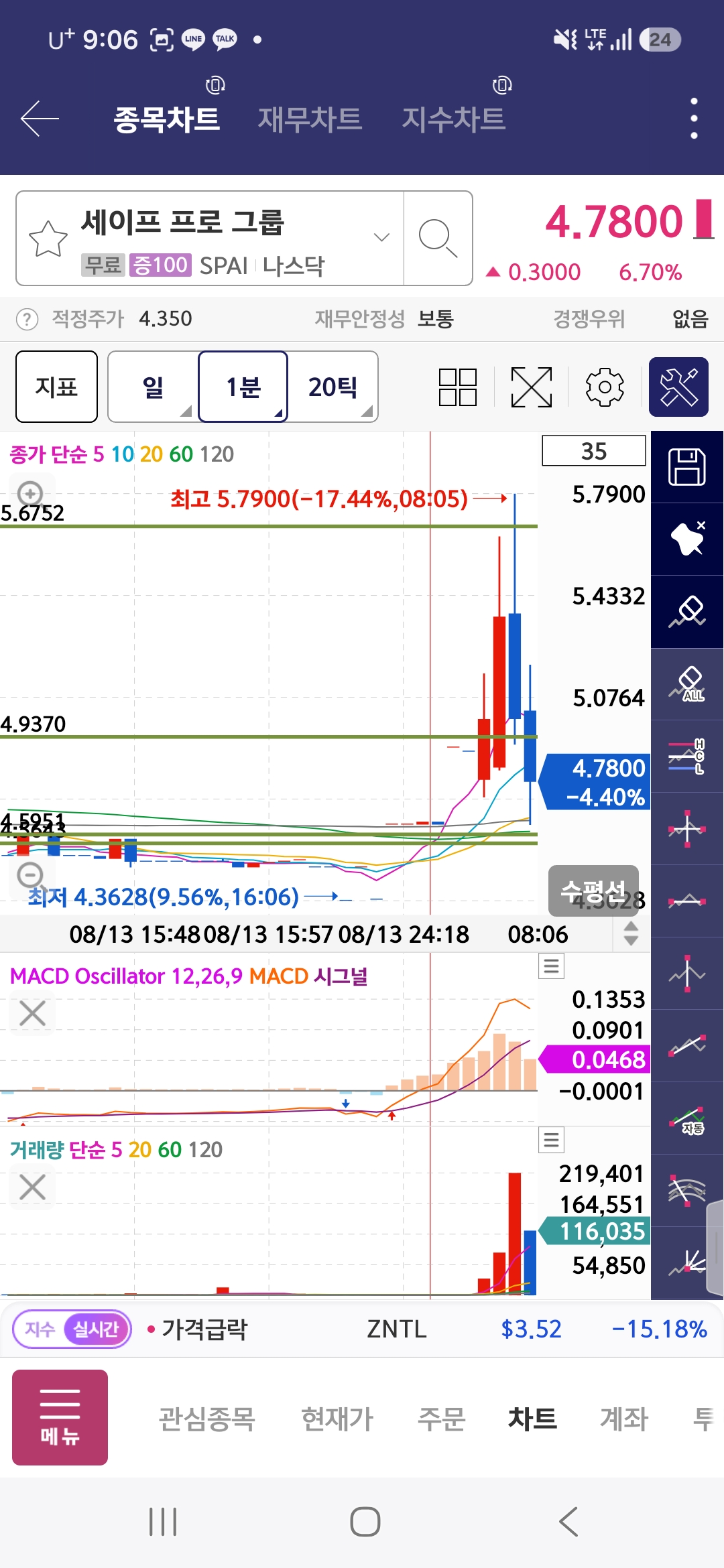The height and width of the screenshot is (1568, 724).
Task: Close the 거래량 volume panel
Action: 32,1187
